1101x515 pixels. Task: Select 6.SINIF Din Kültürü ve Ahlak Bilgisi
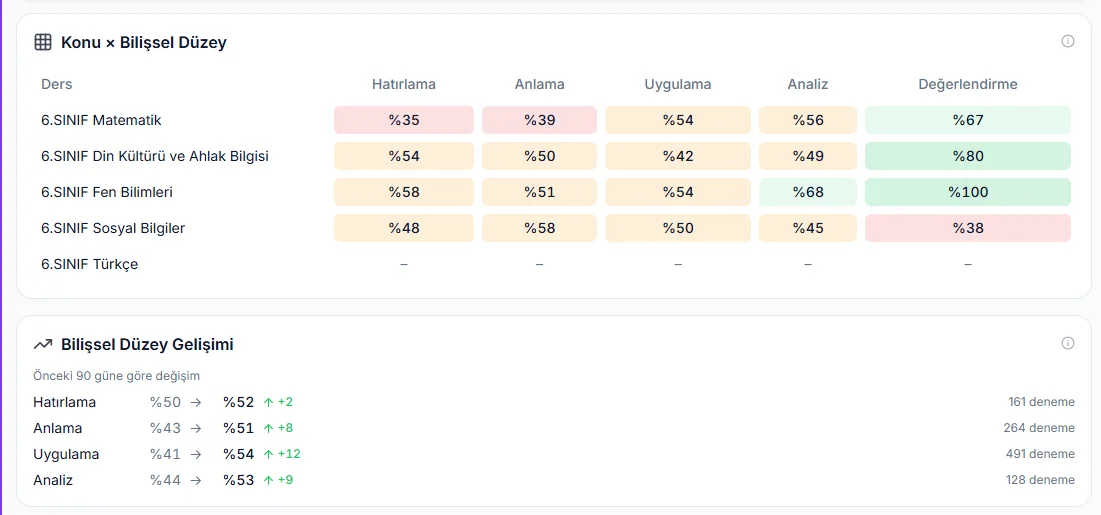point(154,156)
